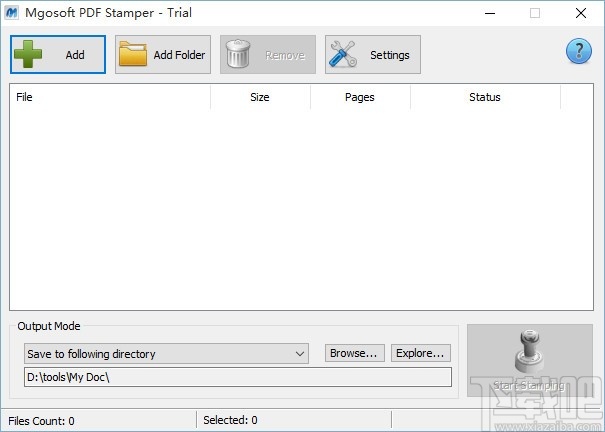
Task: Sort by the Pages column header
Action: coord(360,97)
